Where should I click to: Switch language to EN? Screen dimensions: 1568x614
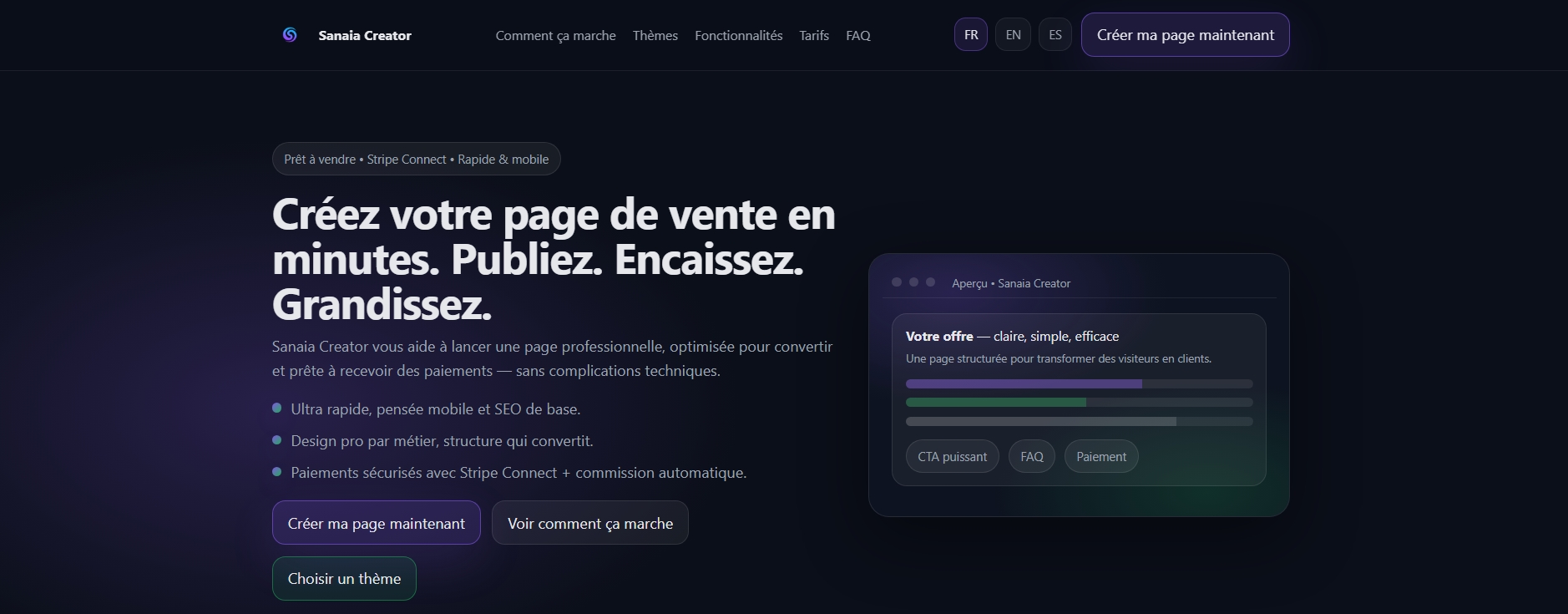tap(1013, 35)
